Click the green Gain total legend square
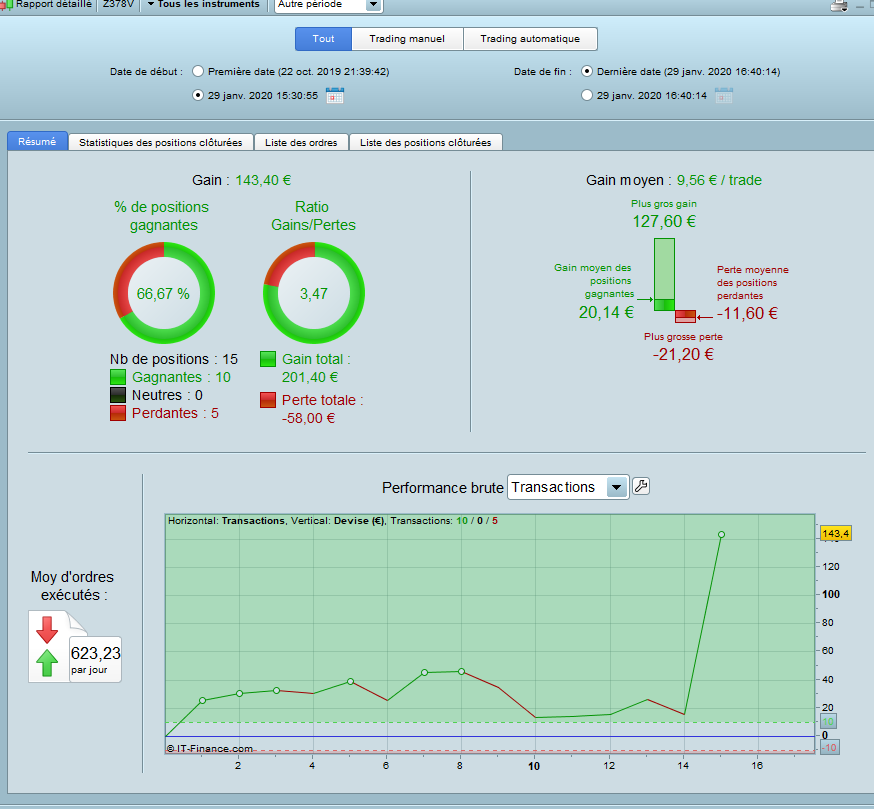Image resolution: width=874 pixels, height=810 pixels. coord(268,359)
